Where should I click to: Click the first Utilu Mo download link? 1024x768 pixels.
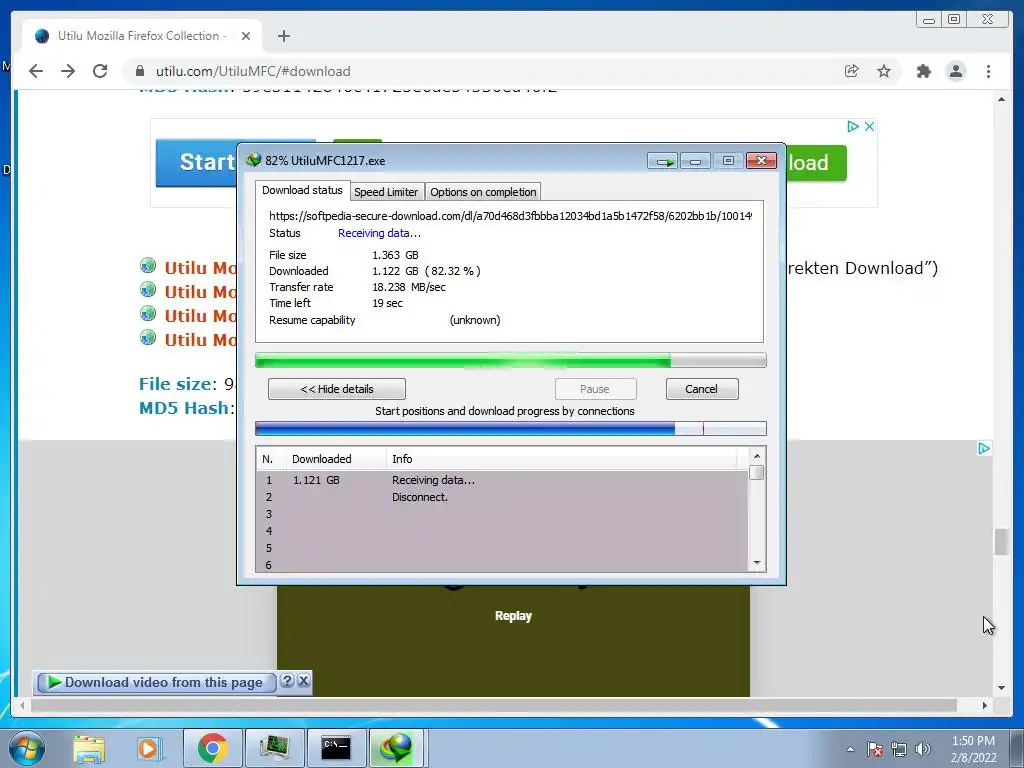pyautogui.click(x=200, y=268)
